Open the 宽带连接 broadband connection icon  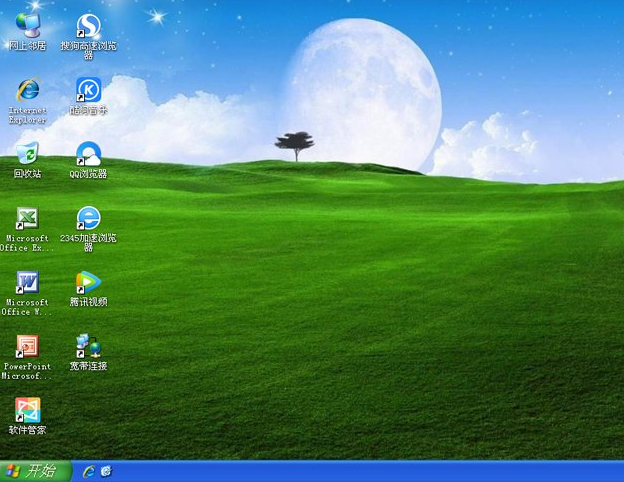pos(88,347)
